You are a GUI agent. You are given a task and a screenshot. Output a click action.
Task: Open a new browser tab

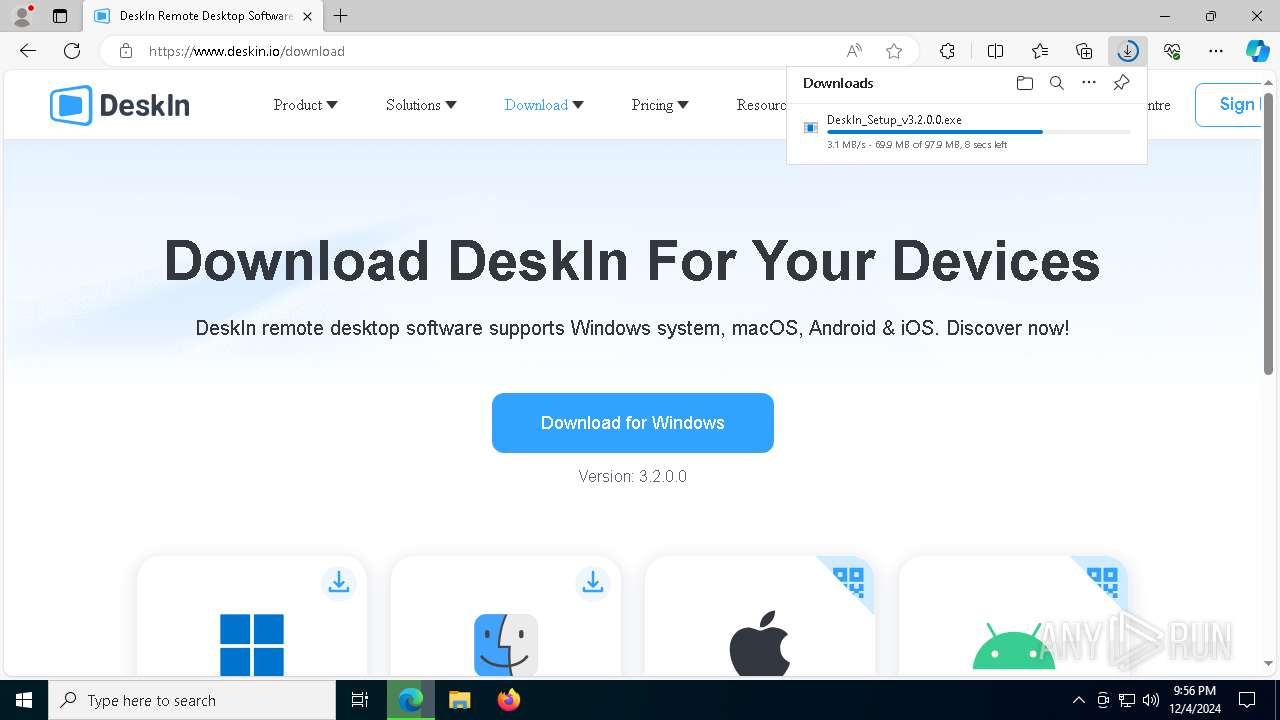[x=341, y=16]
